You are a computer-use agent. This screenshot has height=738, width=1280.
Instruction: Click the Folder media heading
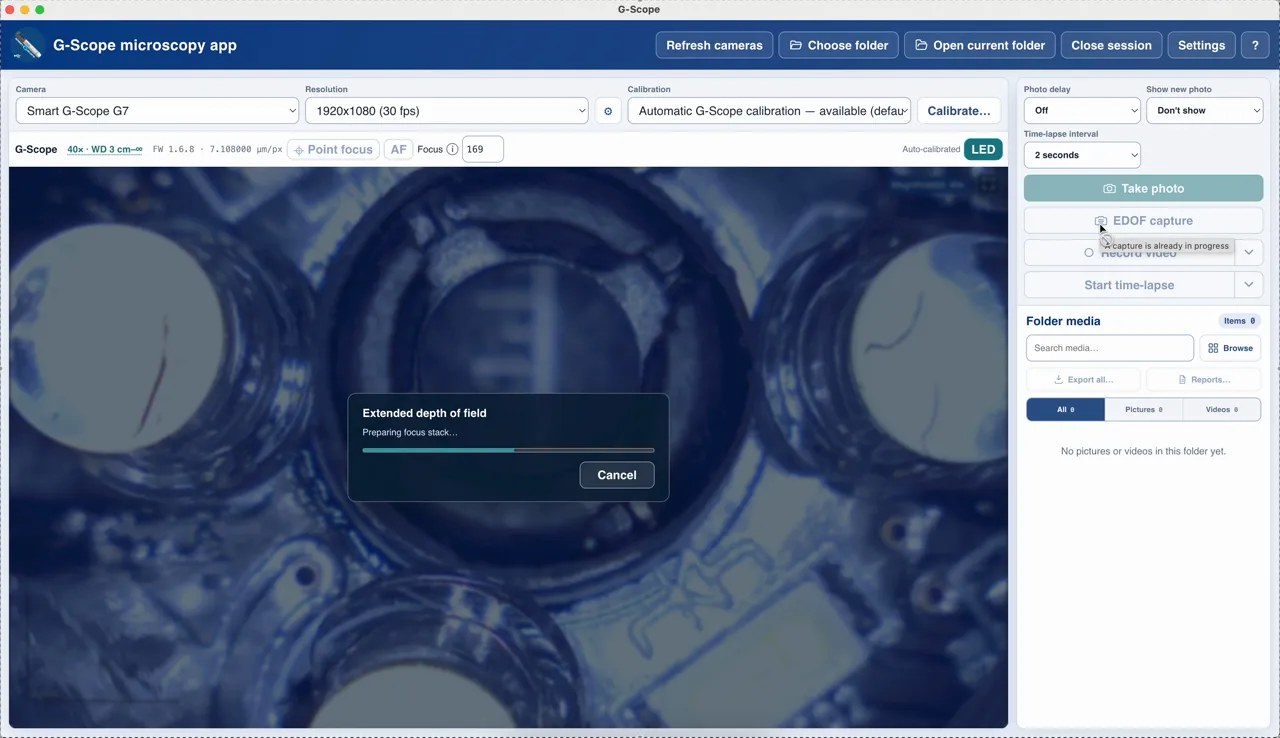tap(1063, 321)
